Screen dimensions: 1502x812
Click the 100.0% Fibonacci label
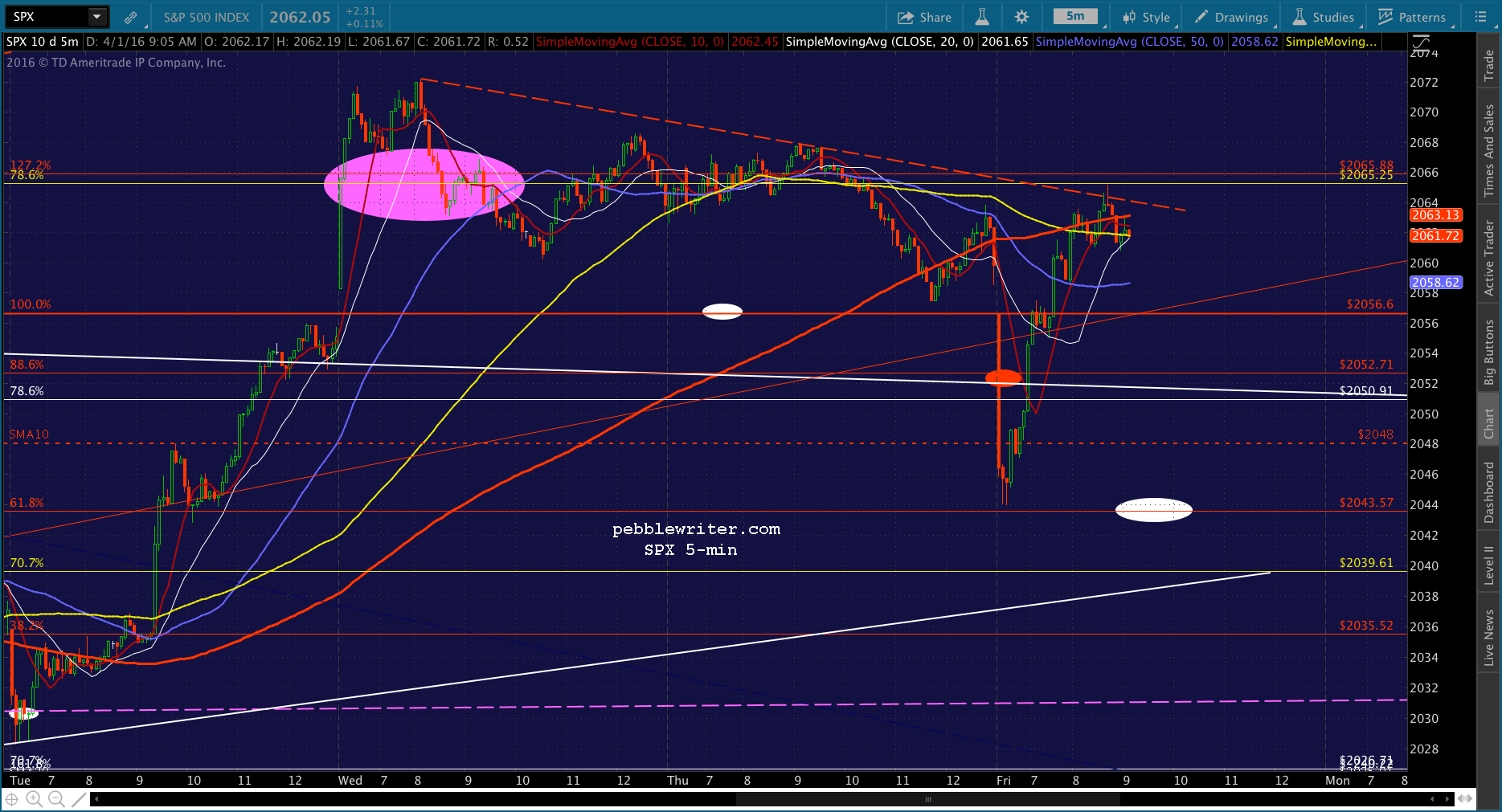(x=31, y=304)
